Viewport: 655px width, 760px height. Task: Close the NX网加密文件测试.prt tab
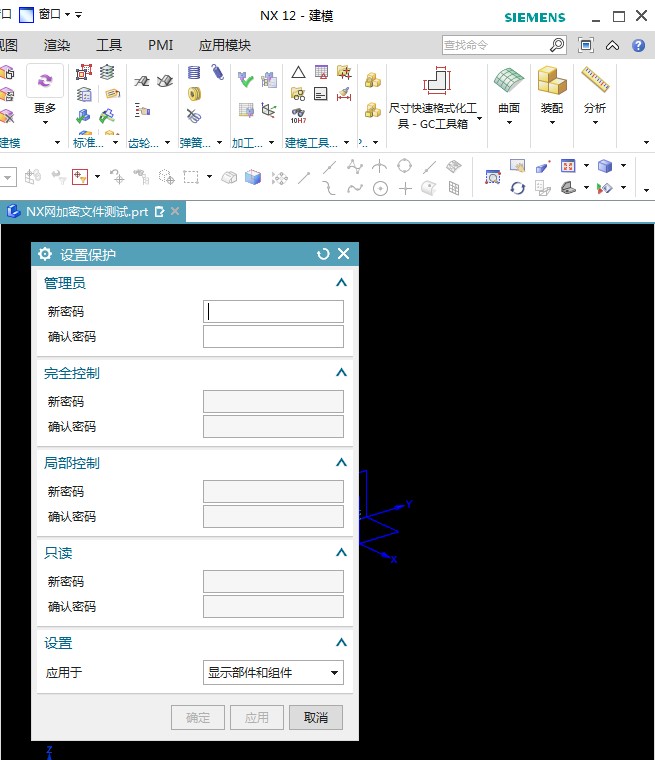(x=175, y=211)
